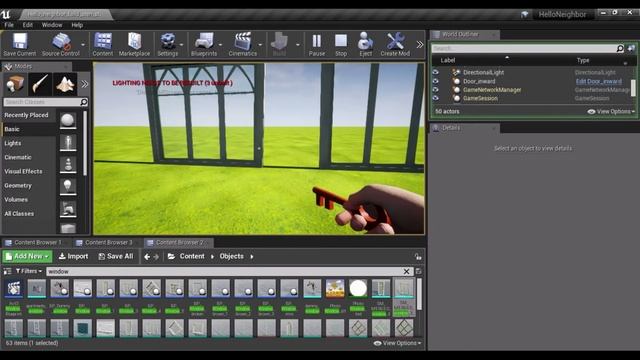Open View Options in World Outliner
Screen dimensions: 640x360
[x=611, y=111]
